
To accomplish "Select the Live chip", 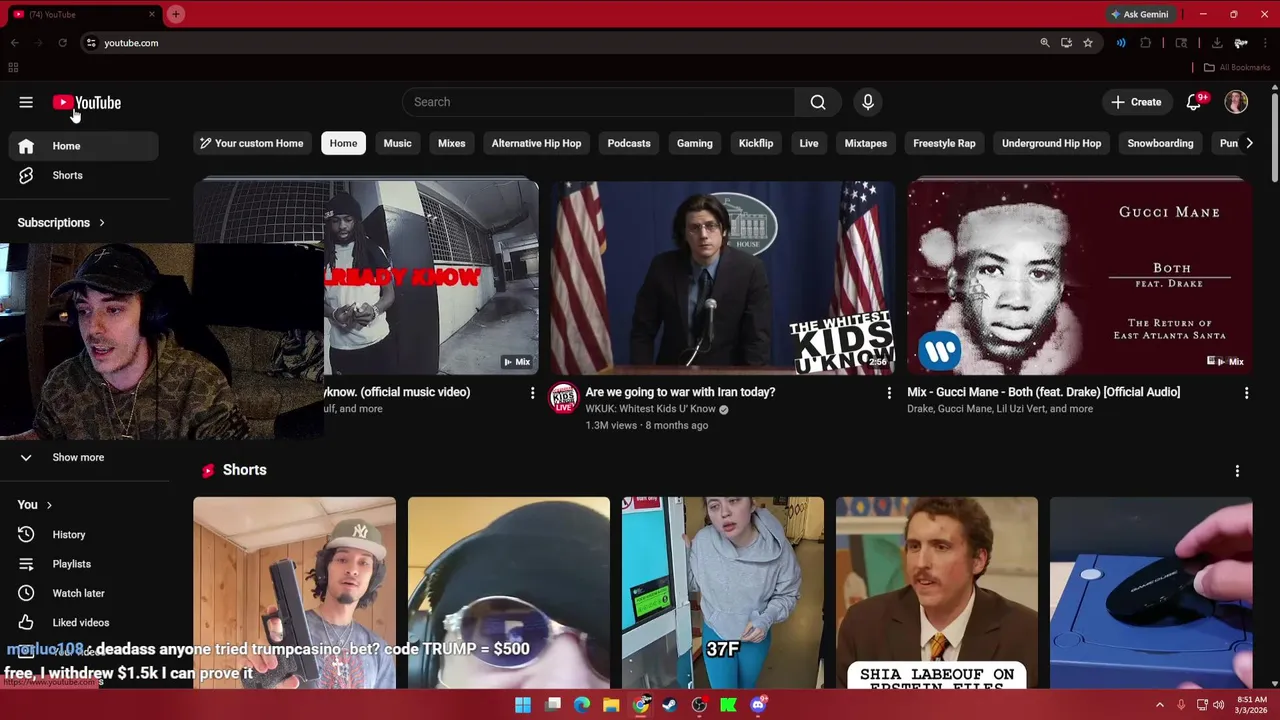I will [x=809, y=143].
